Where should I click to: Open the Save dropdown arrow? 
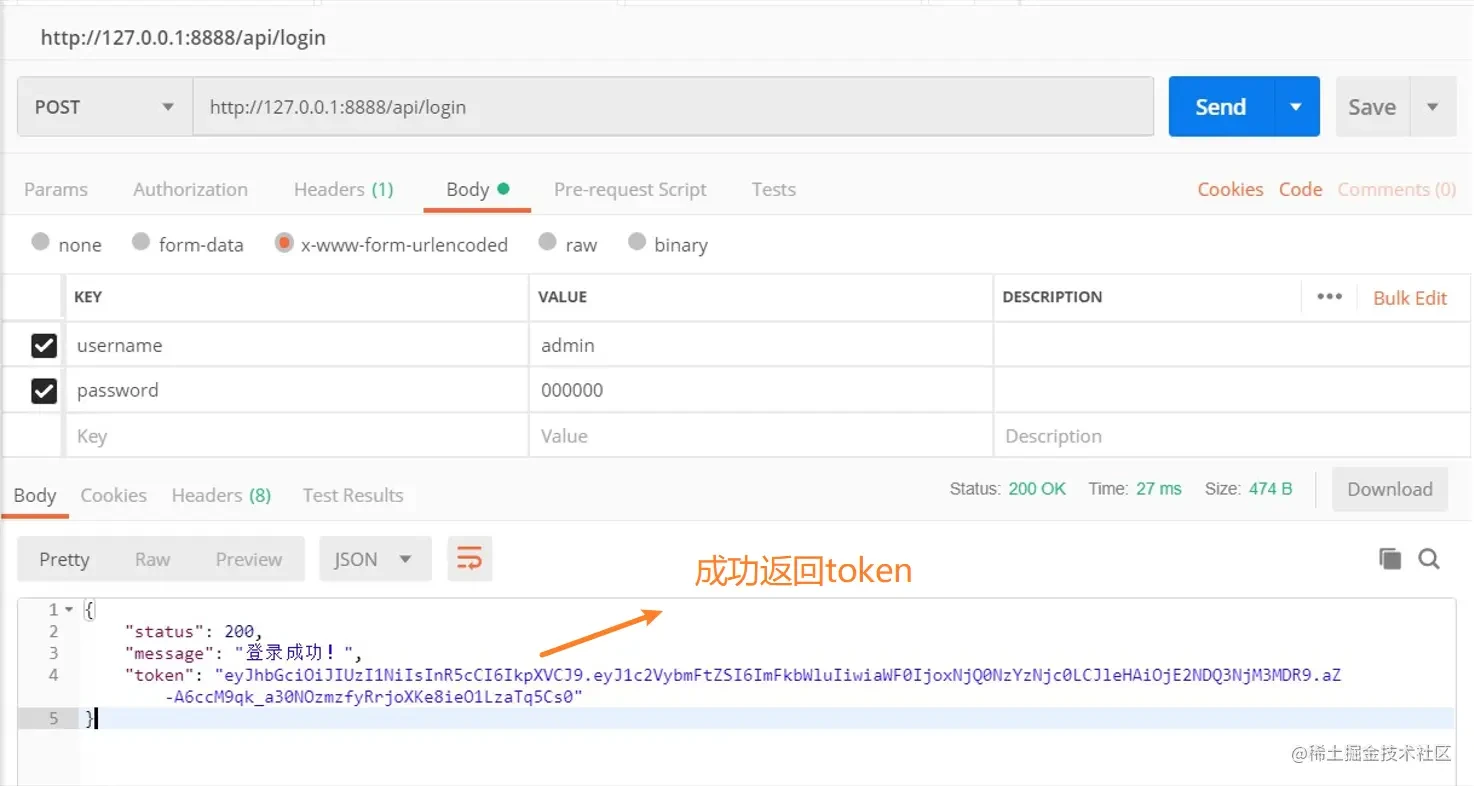click(1433, 107)
